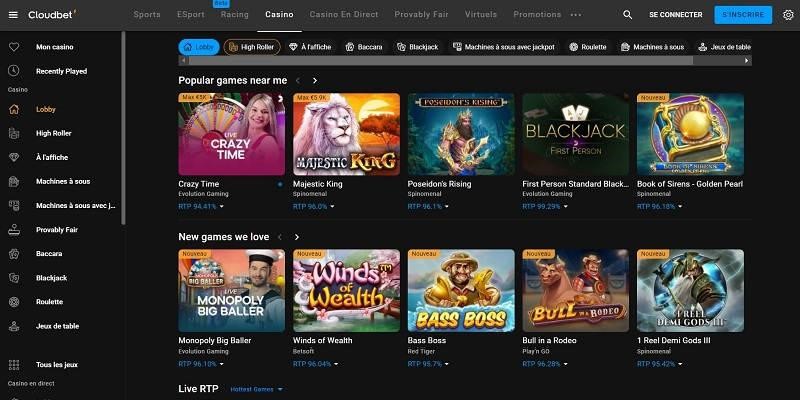Viewport: 800px width, 400px height.
Task: Click the Monopoly Big Baller title
Action: (215, 340)
